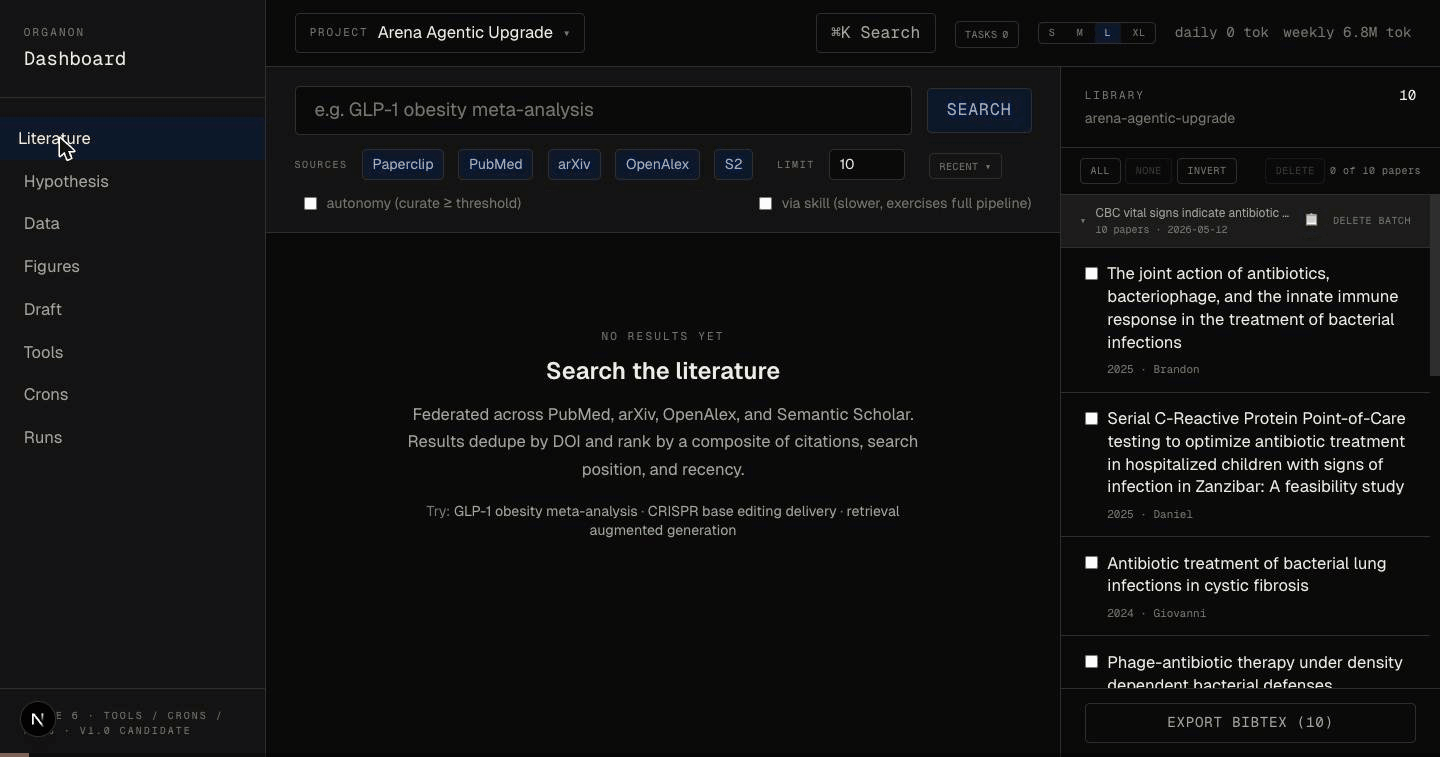The width and height of the screenshot is (1440, 757).
Task: Click the Search button
Action: point(979,110)
